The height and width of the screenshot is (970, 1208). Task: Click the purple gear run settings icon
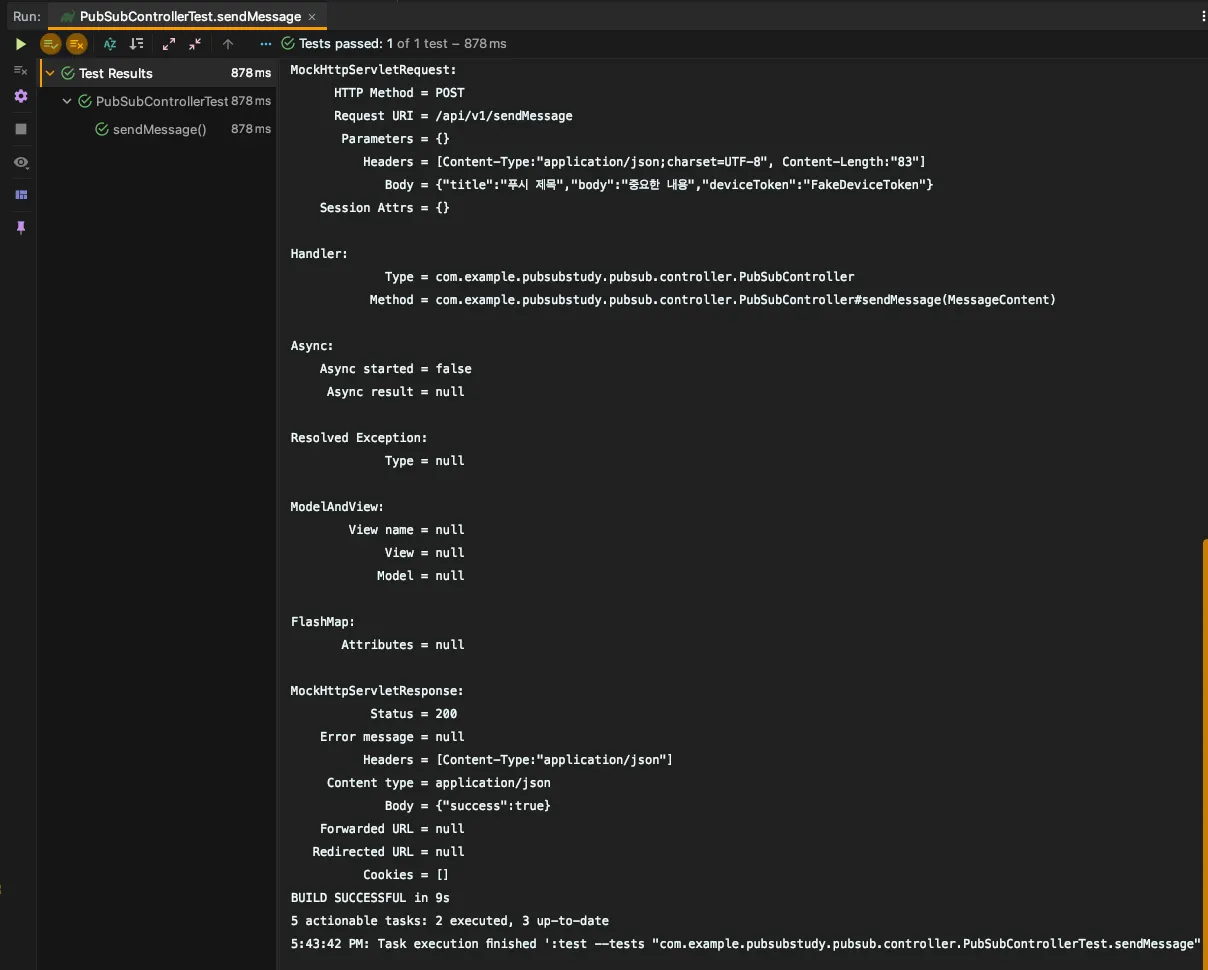click(x=20, y=97)
